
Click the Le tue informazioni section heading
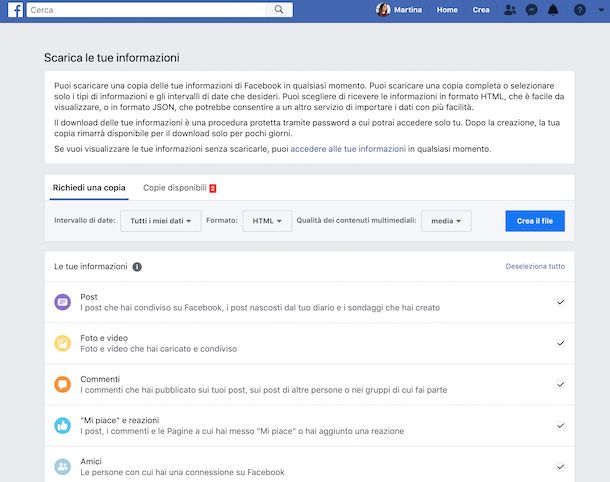pos(91,266)
